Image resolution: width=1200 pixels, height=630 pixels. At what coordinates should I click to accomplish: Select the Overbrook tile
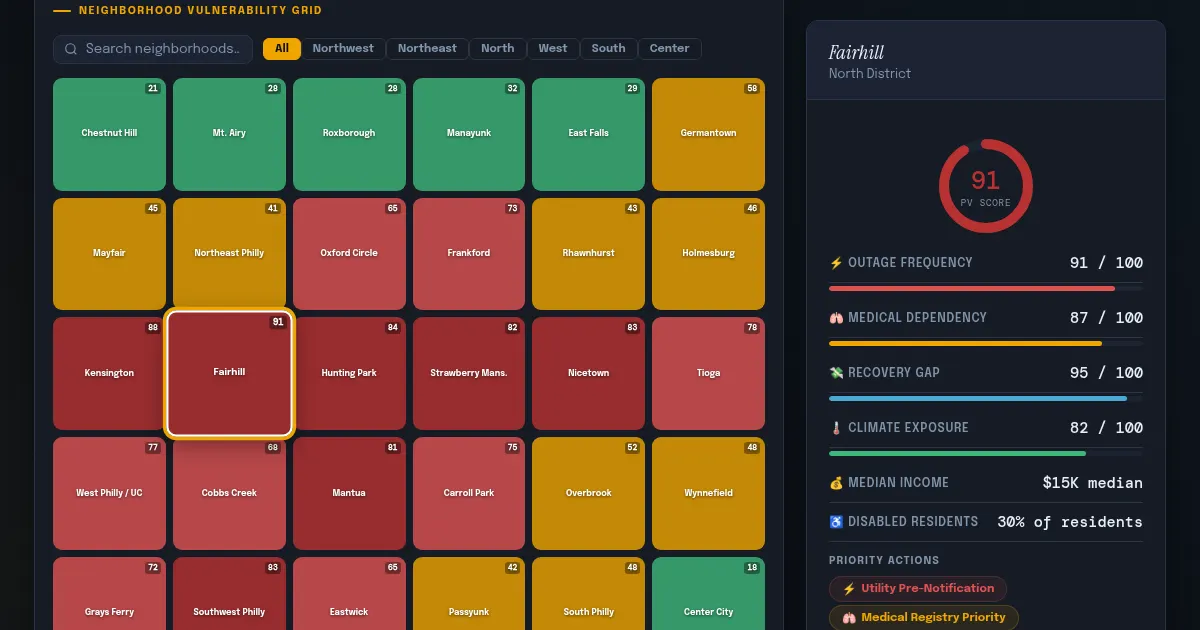coord(588,494)
